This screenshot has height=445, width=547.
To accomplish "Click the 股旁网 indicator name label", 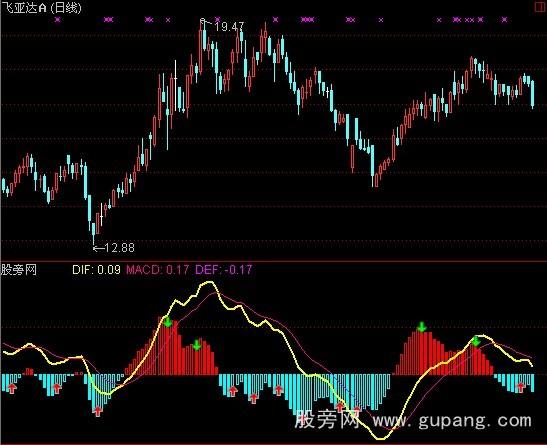I will (x=19, y=270).
